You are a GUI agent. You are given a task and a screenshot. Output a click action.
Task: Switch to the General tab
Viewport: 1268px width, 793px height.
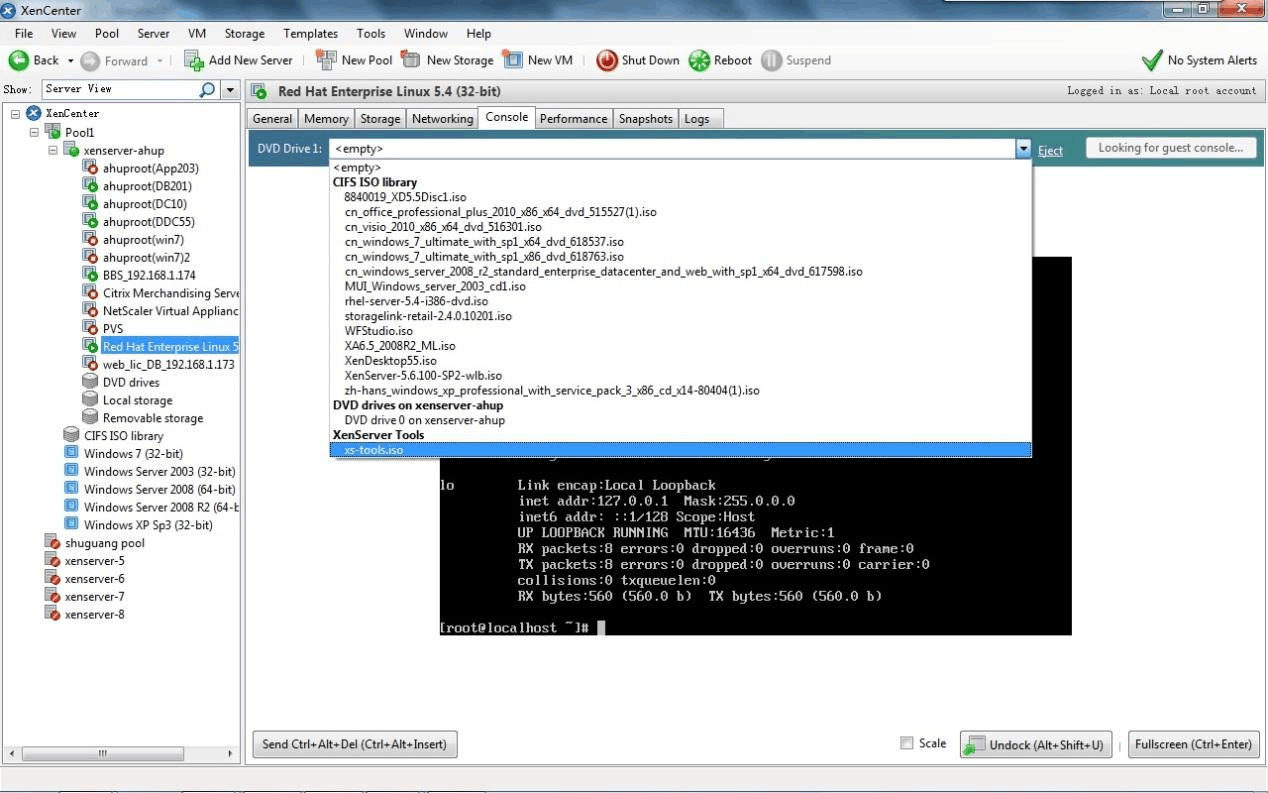(272, 119)
